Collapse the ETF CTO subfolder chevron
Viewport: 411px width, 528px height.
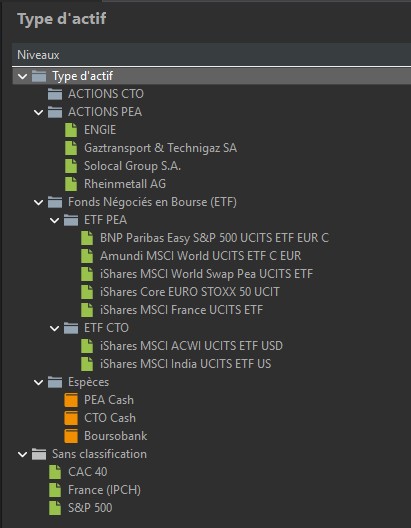55,328
